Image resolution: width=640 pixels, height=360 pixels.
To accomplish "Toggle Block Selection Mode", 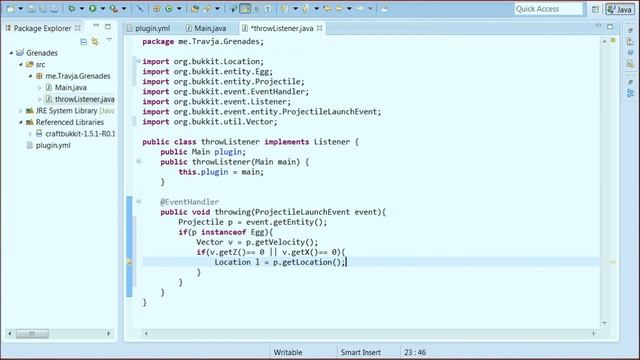I will [x=256, y=9].
